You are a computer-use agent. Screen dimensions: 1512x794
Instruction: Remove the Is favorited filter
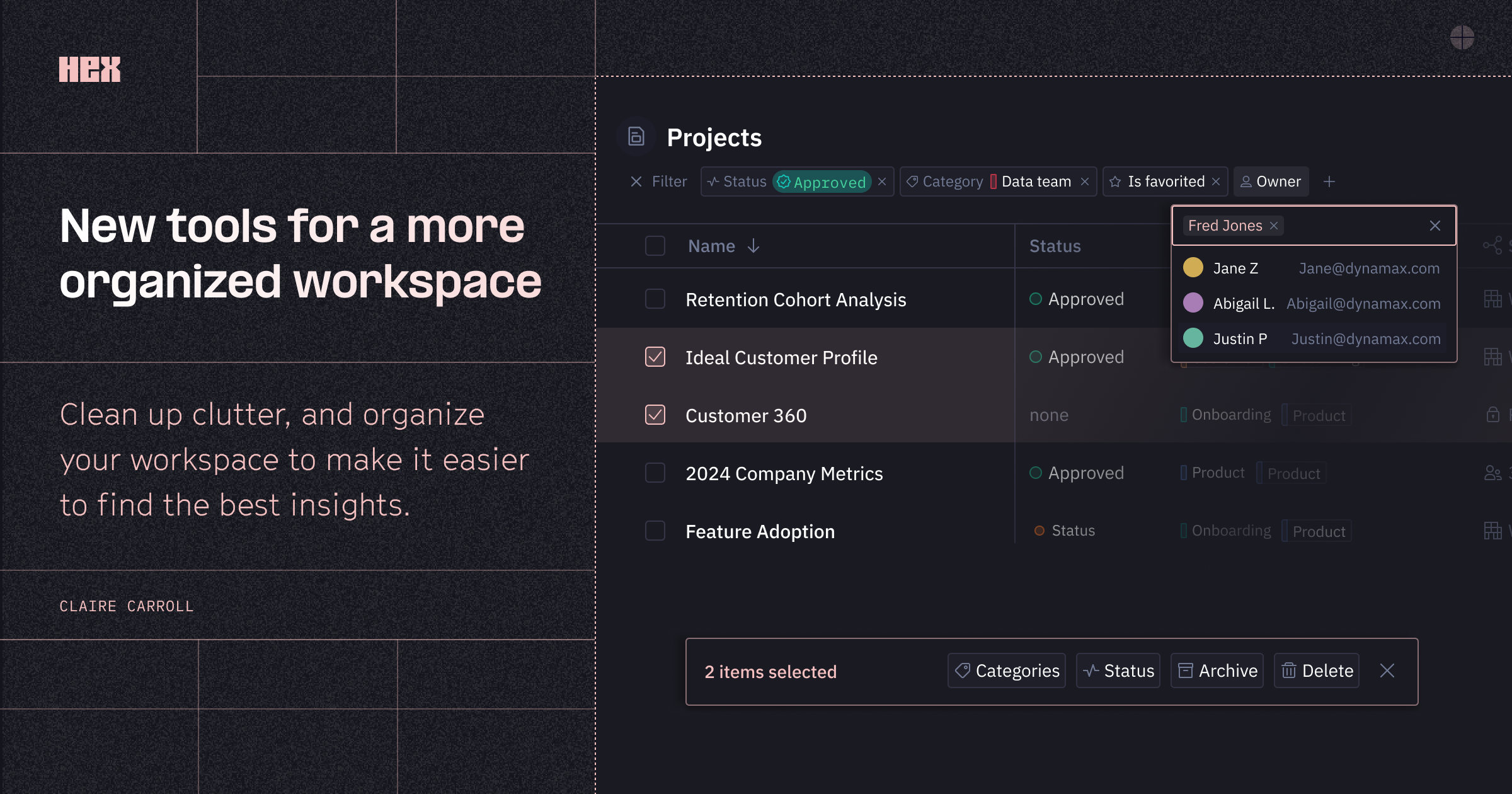[1216, 181]
